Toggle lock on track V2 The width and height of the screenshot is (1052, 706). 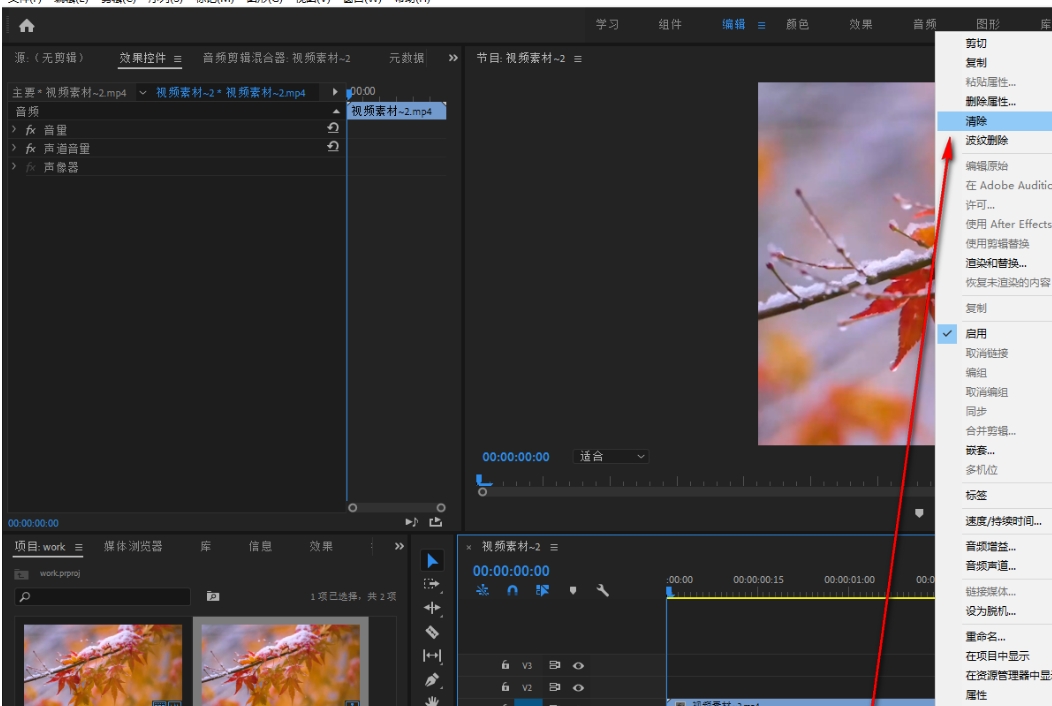505,687
